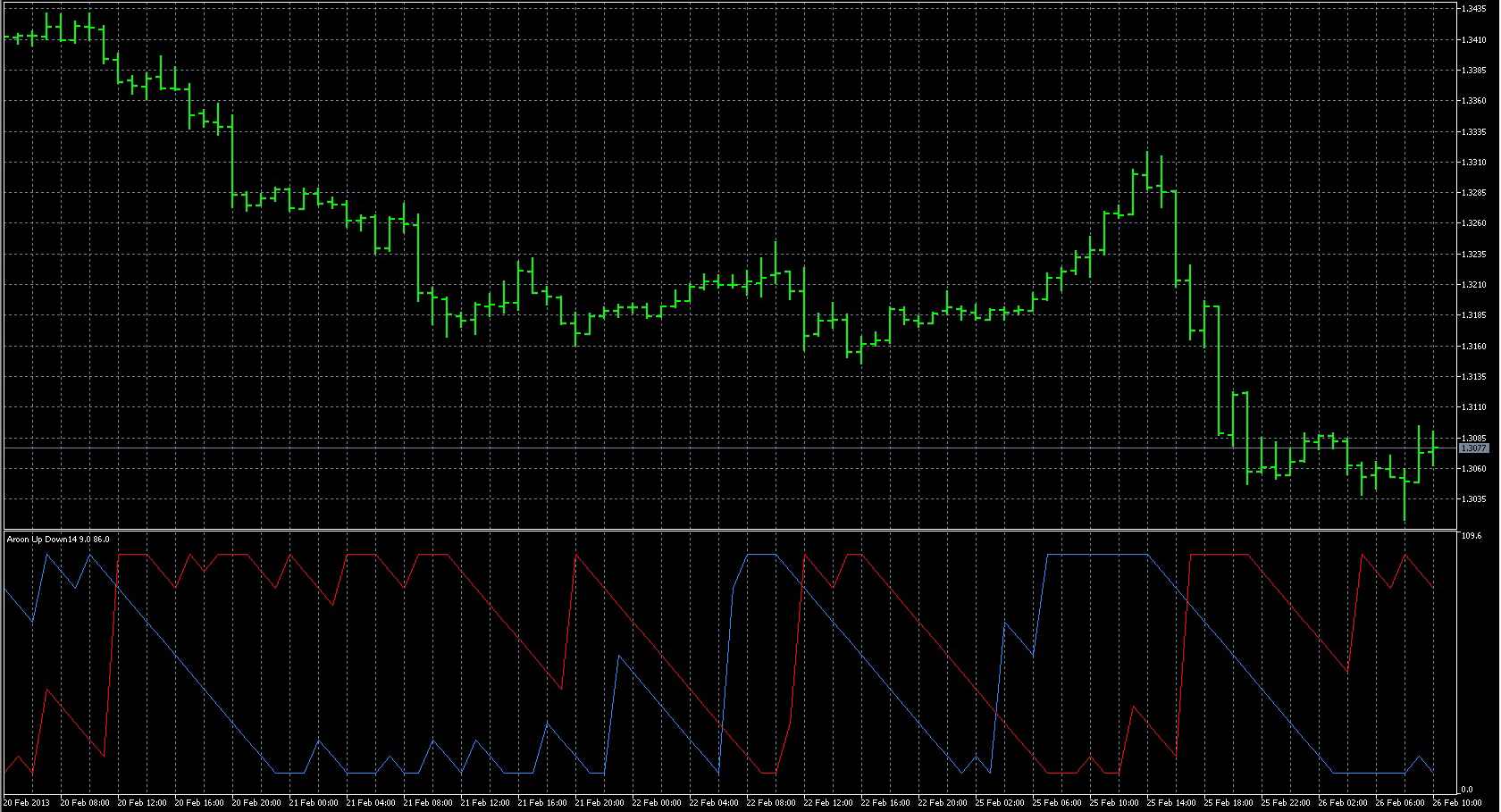
Task: Click price scale value 1.3360
Action: [x=1474, y=101]
